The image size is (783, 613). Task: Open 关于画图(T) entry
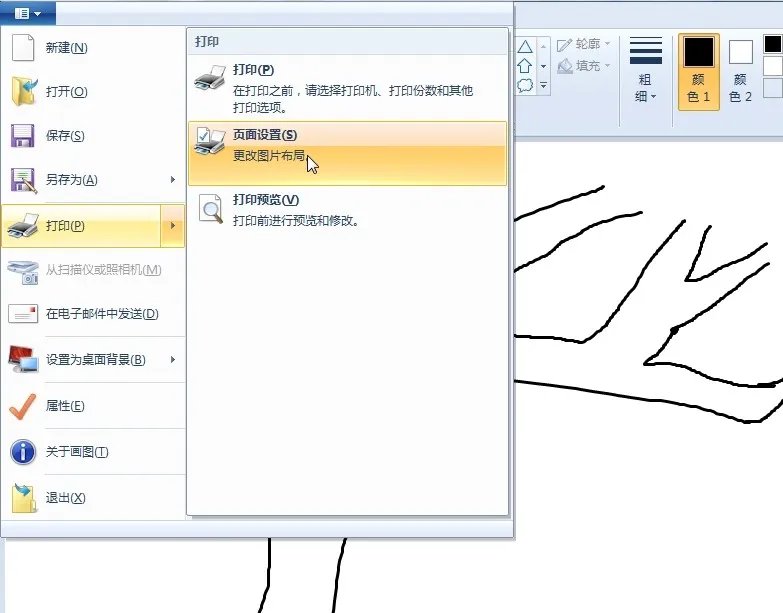[93, 452]
